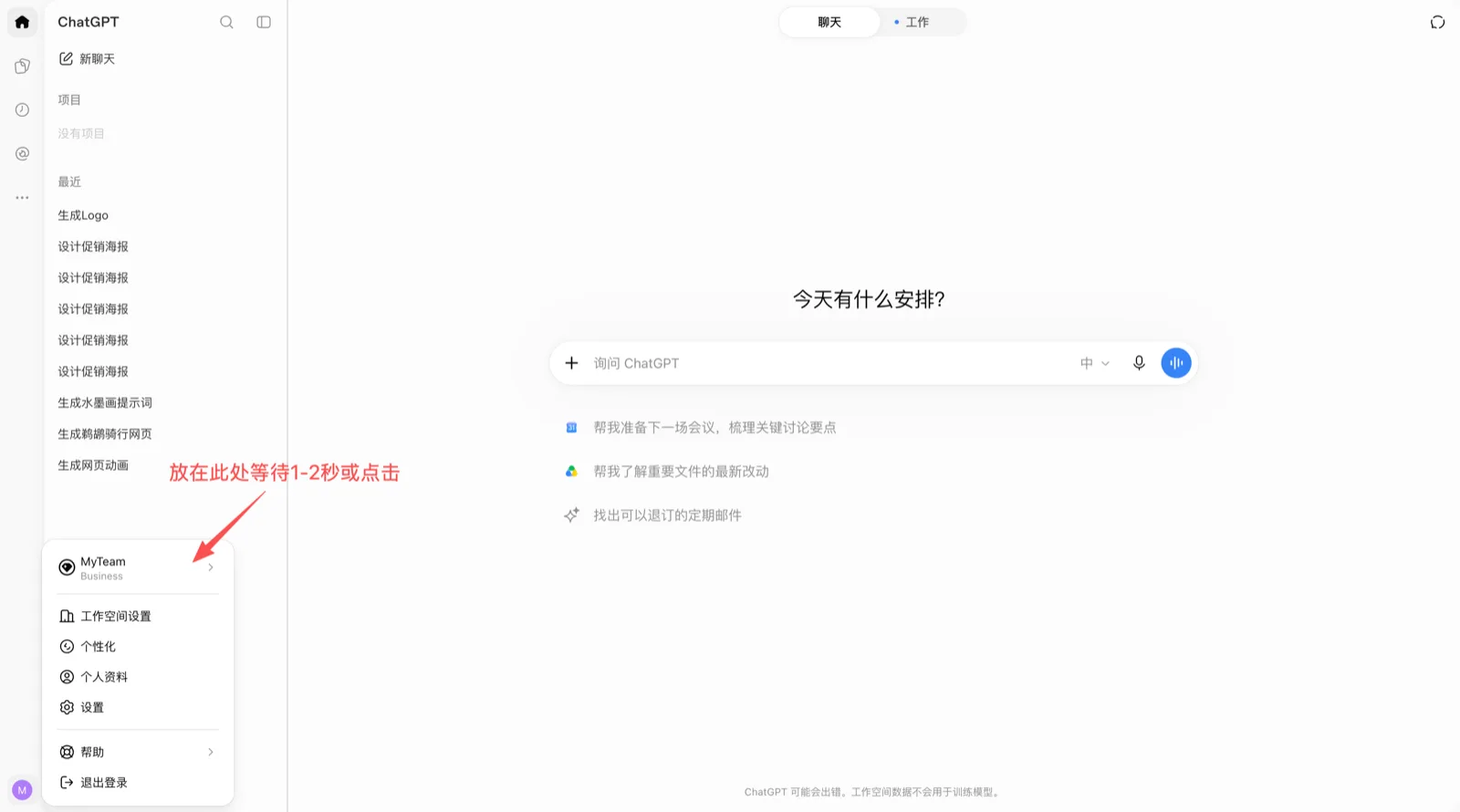Click the home icon in left rail
The width and height of the screenshot is (1460, 812).
pyautogui.click(x=22, y=22)
